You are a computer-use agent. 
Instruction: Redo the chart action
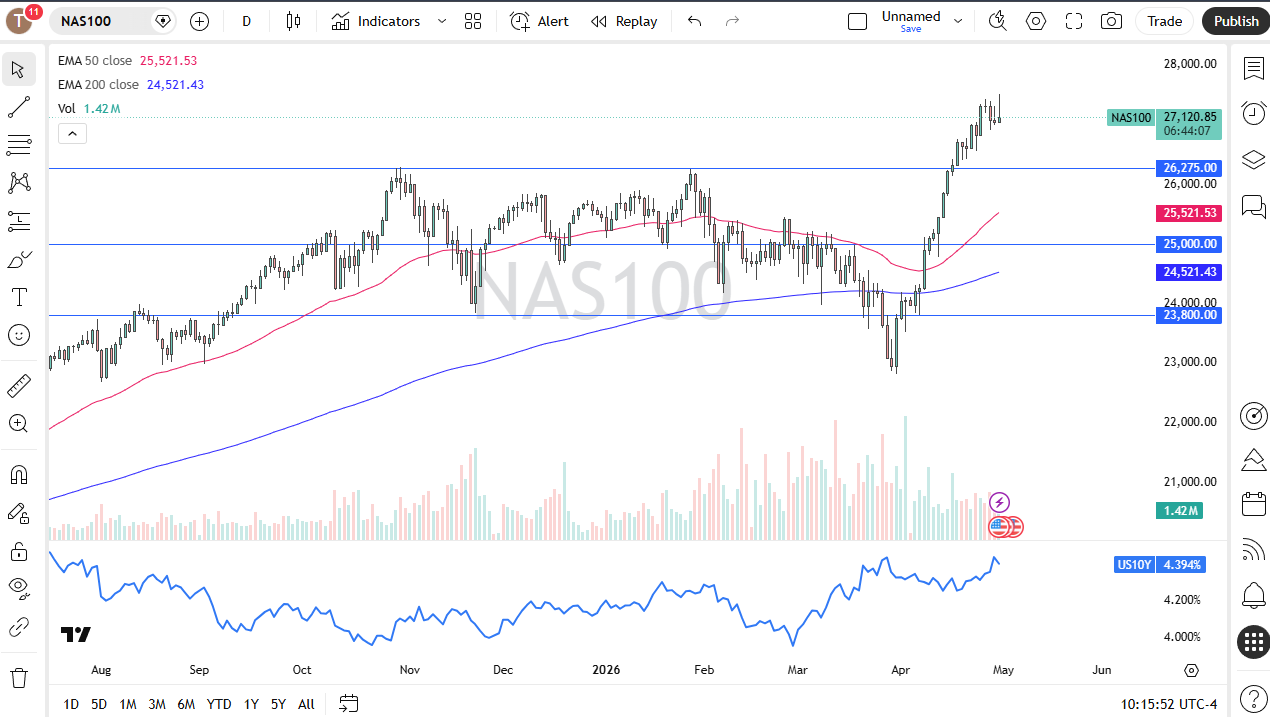732,21
